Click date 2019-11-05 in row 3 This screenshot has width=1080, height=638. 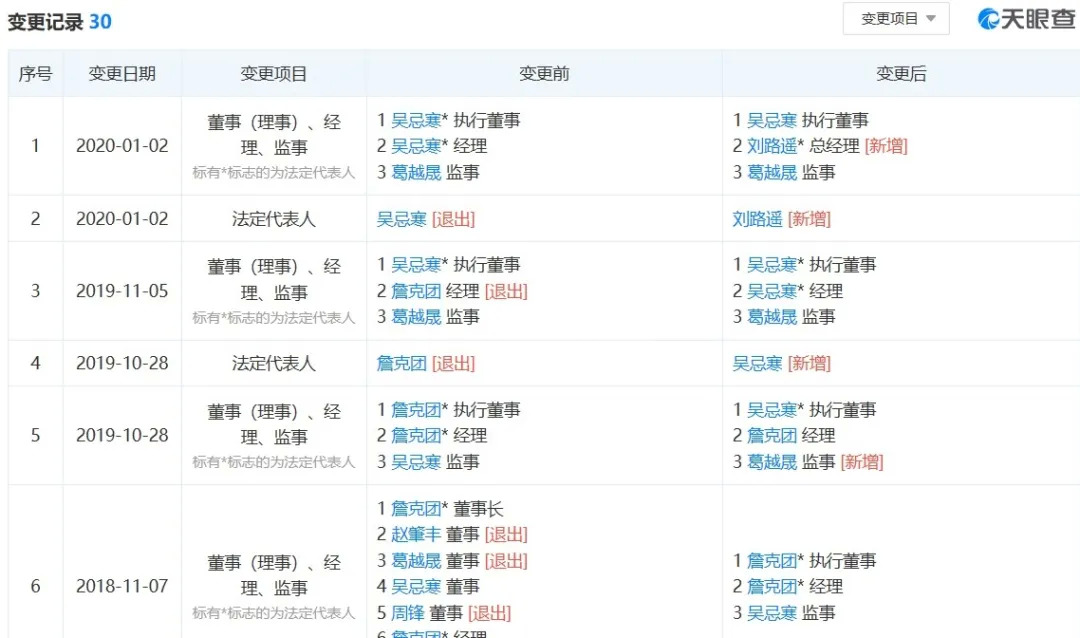(122, 291)
